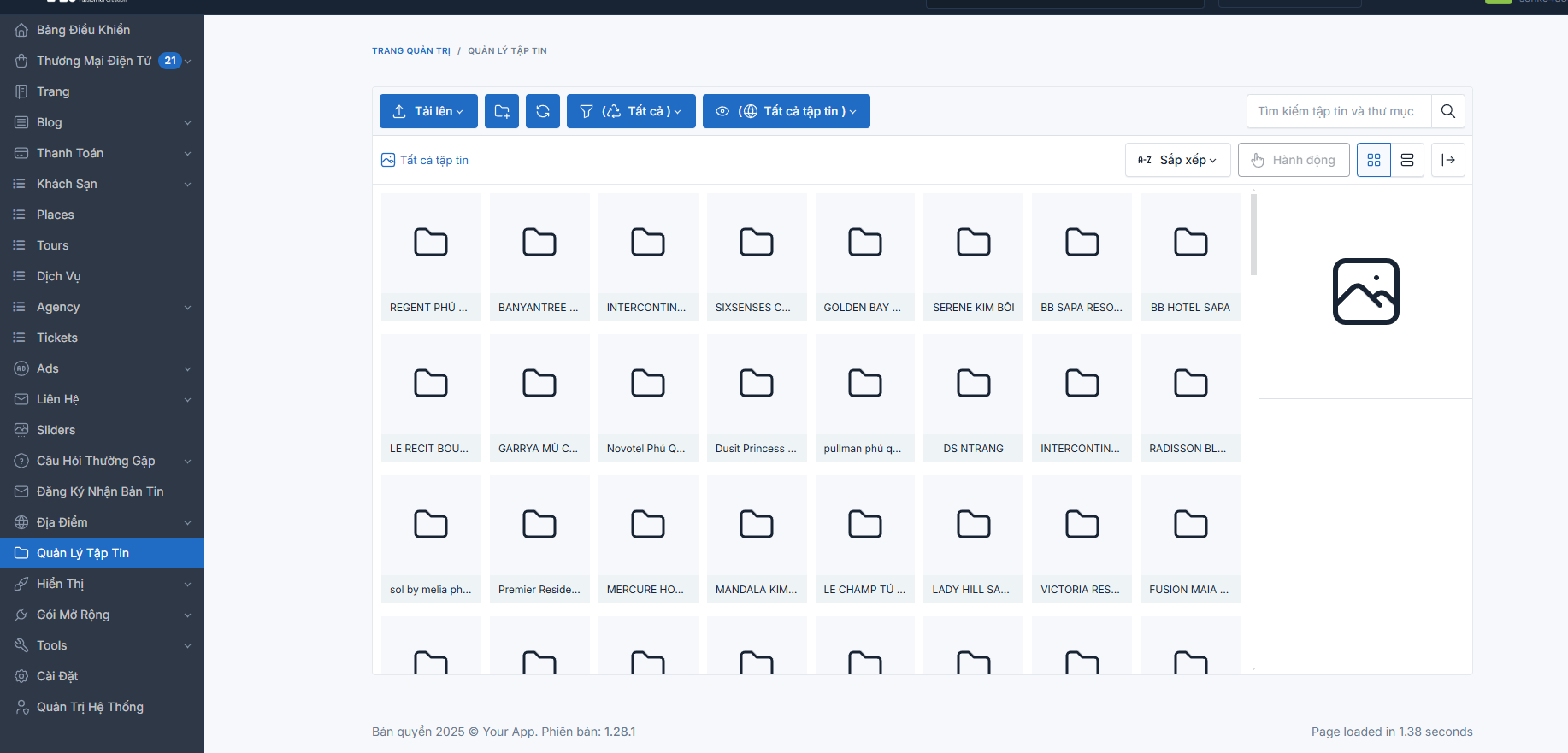Select the GOLDEN BAY folder

pos(865,257)
